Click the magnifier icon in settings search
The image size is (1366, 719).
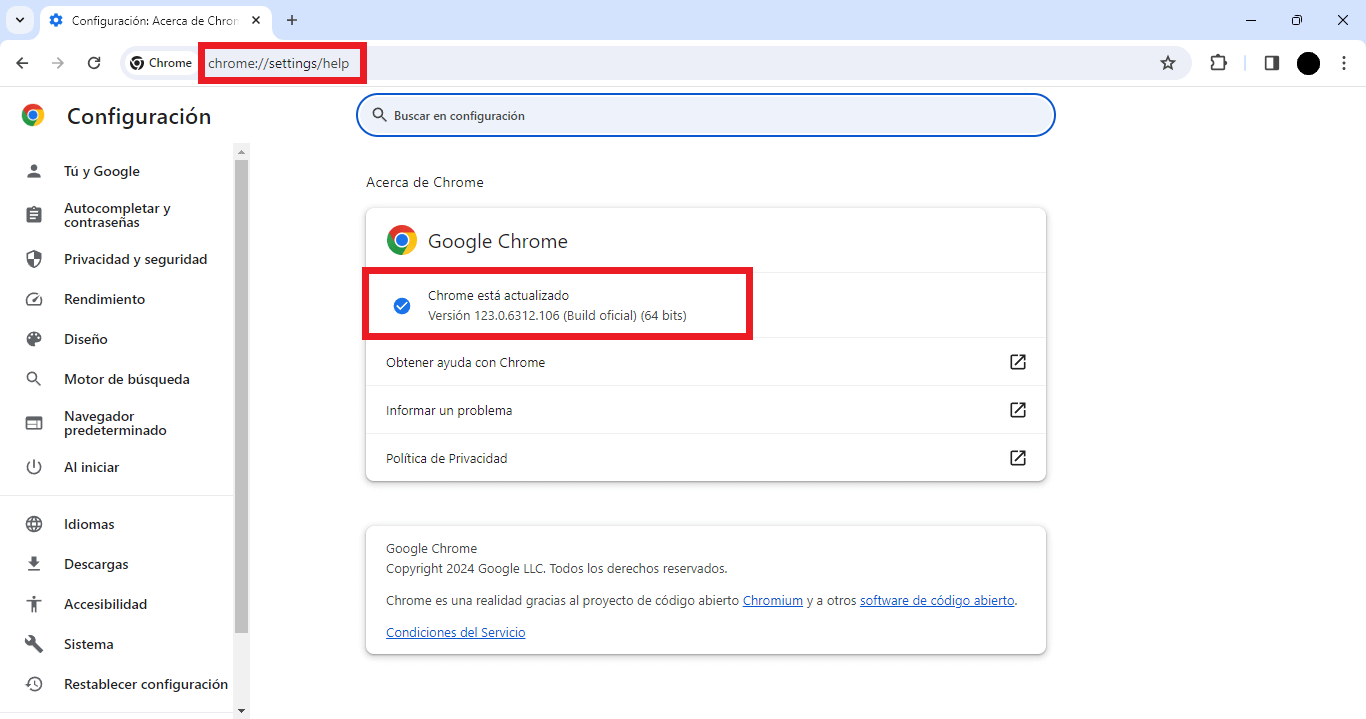click(x=380, y=115)
